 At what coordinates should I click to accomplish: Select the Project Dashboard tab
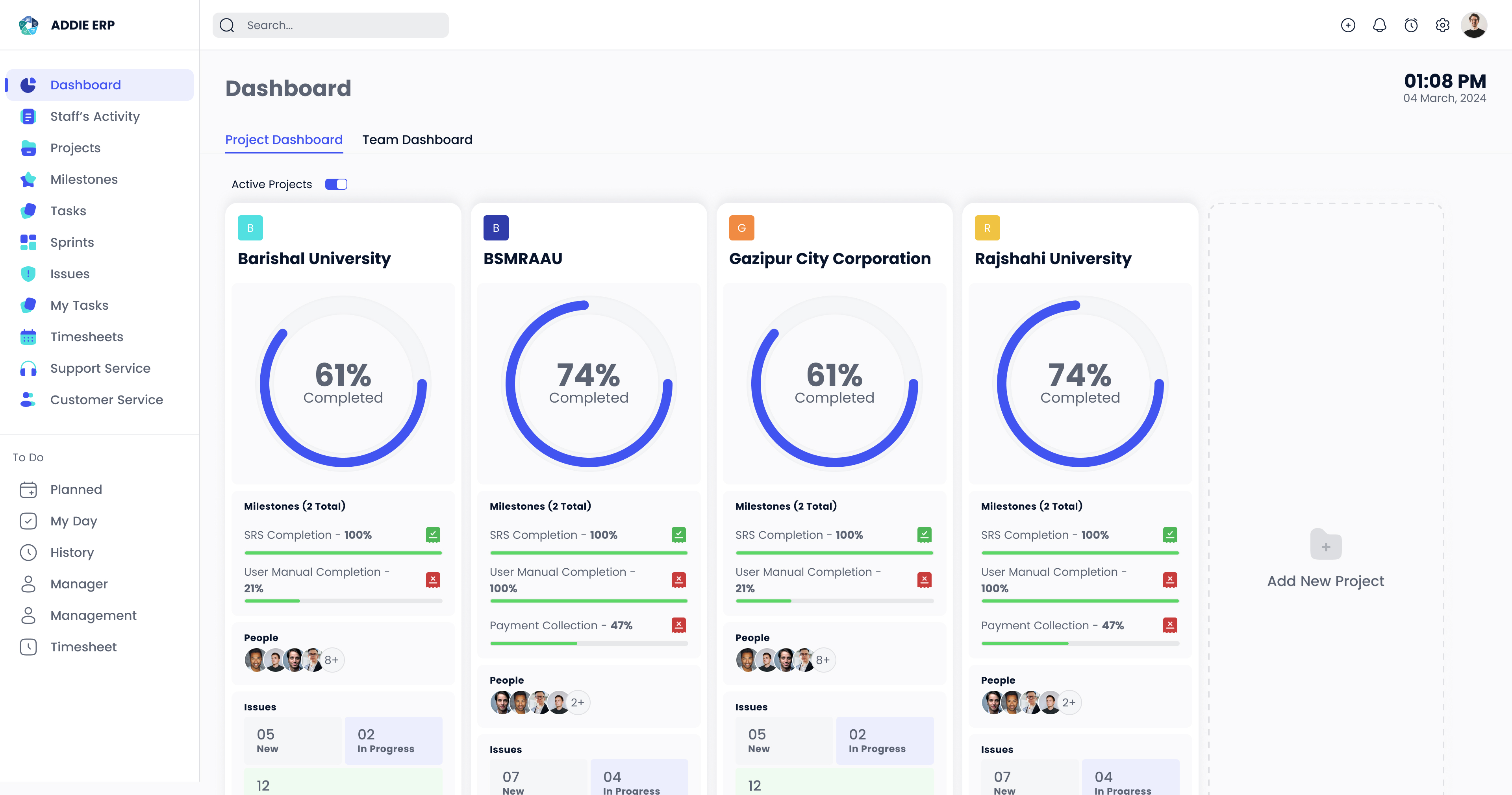click(283, 140)
